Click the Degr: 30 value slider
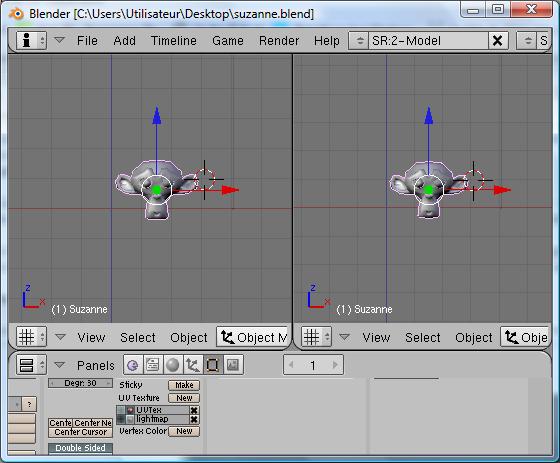The image size is (560, 463). coord(80,383)
